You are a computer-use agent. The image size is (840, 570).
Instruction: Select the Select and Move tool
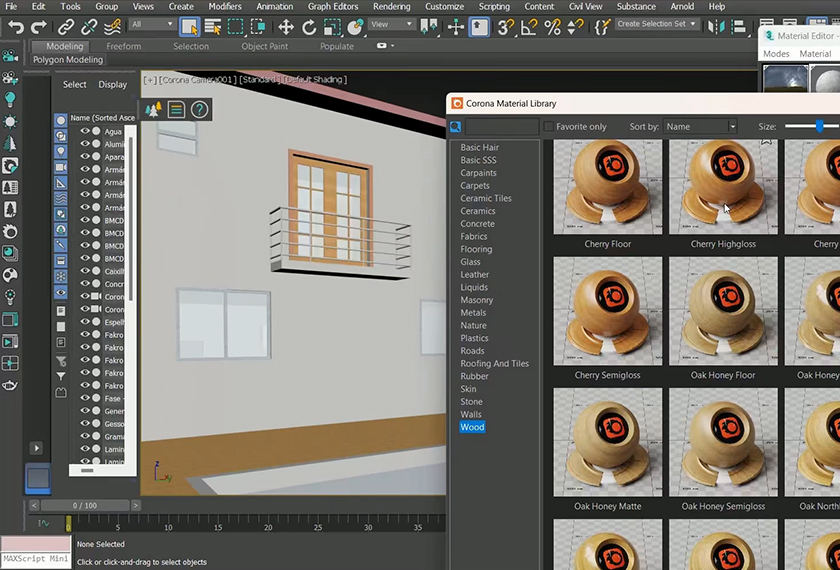[x=286, y=26]
